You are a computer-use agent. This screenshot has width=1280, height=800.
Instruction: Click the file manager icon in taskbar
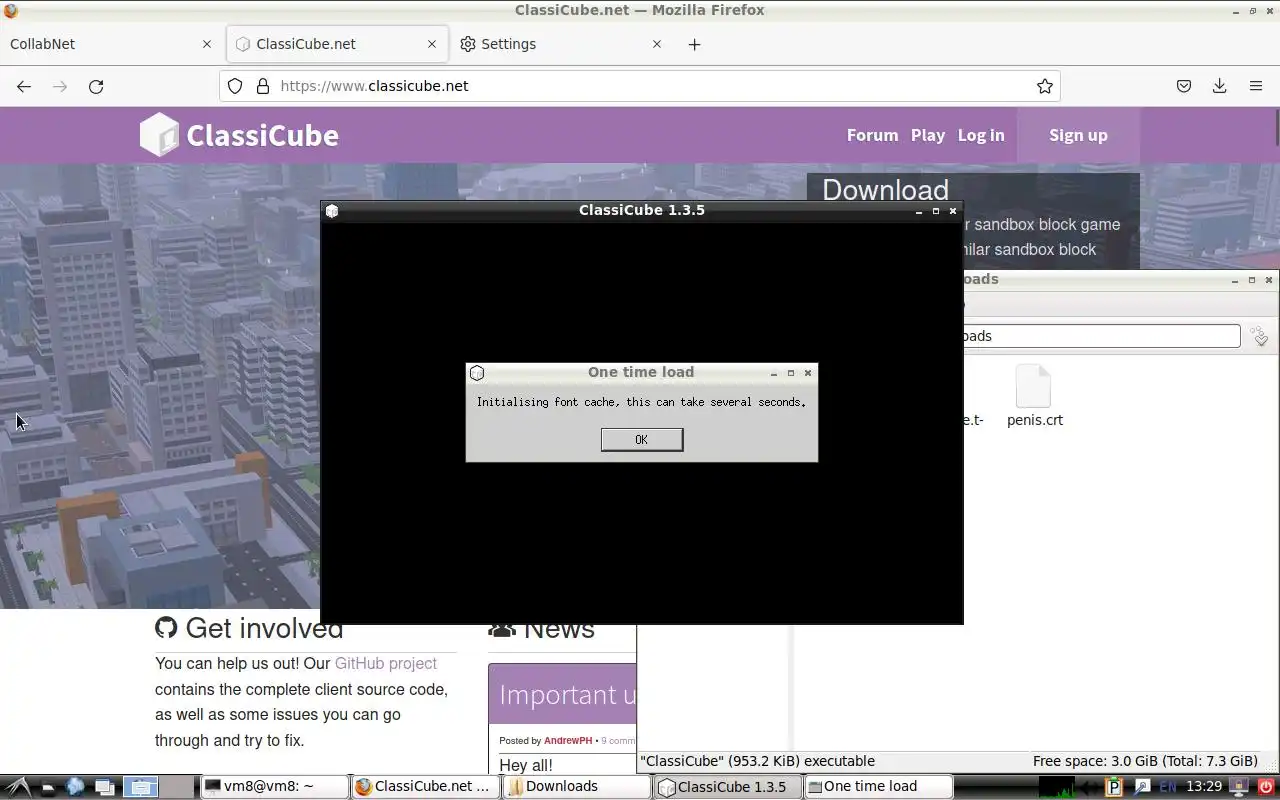click(x=47, y=787)
